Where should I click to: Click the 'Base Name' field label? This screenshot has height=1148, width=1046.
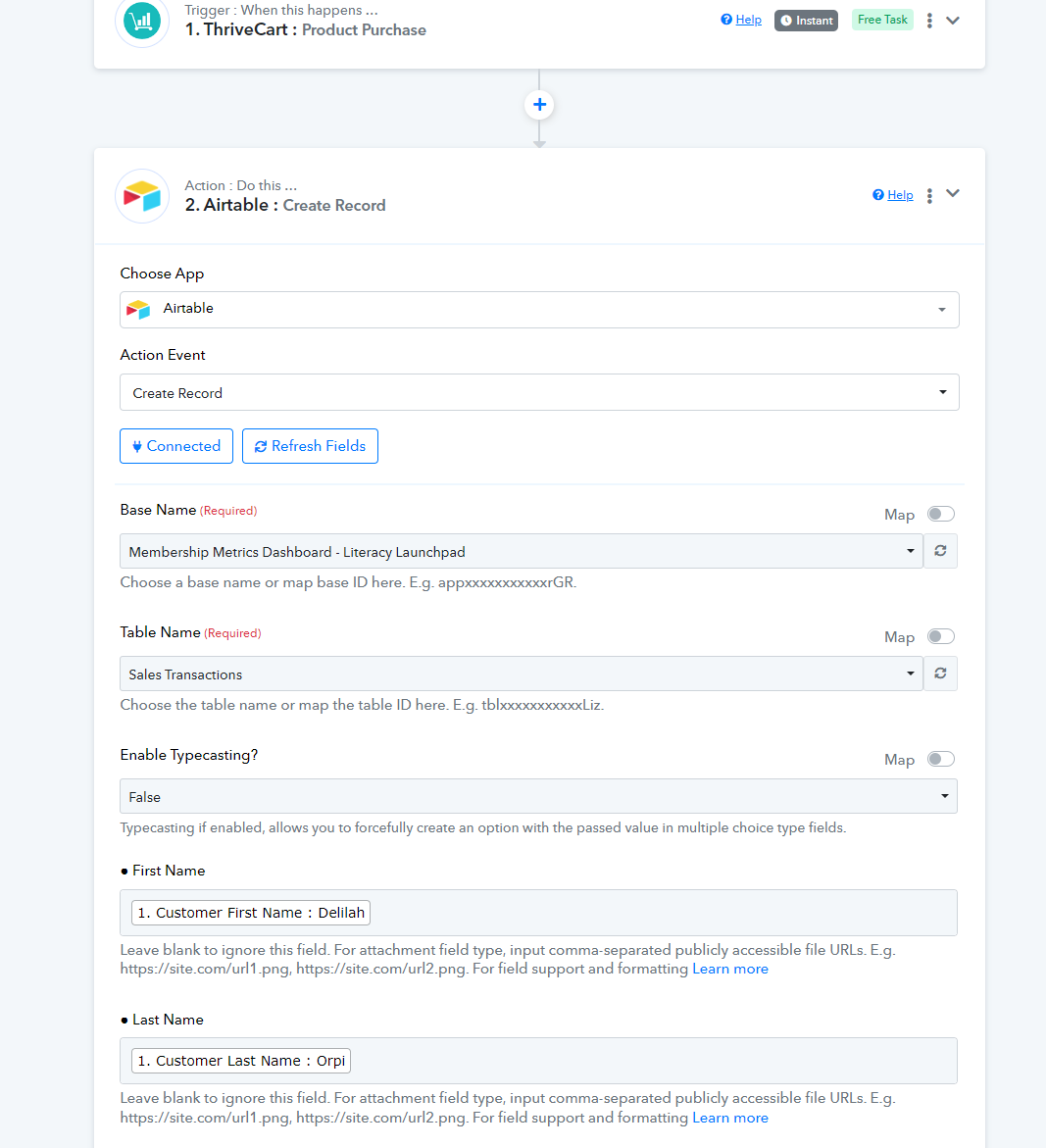pyautogui.click(x=158, y=510)
